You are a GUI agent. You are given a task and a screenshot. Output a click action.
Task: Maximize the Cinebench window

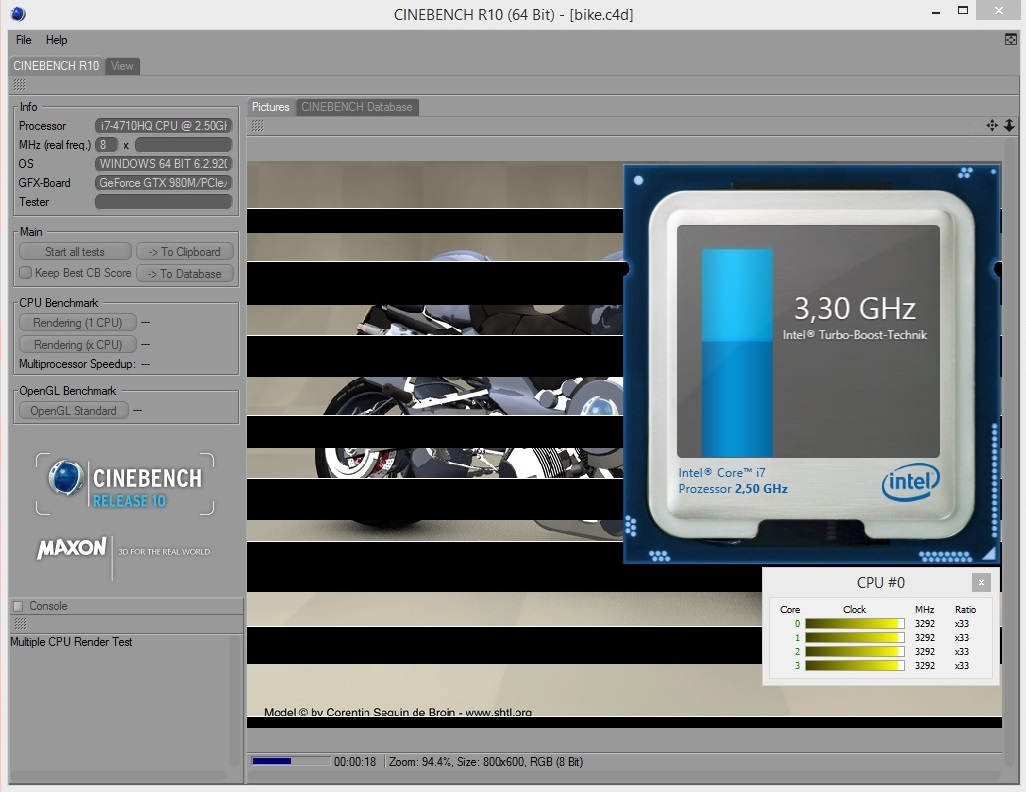[x=963, y=10]
